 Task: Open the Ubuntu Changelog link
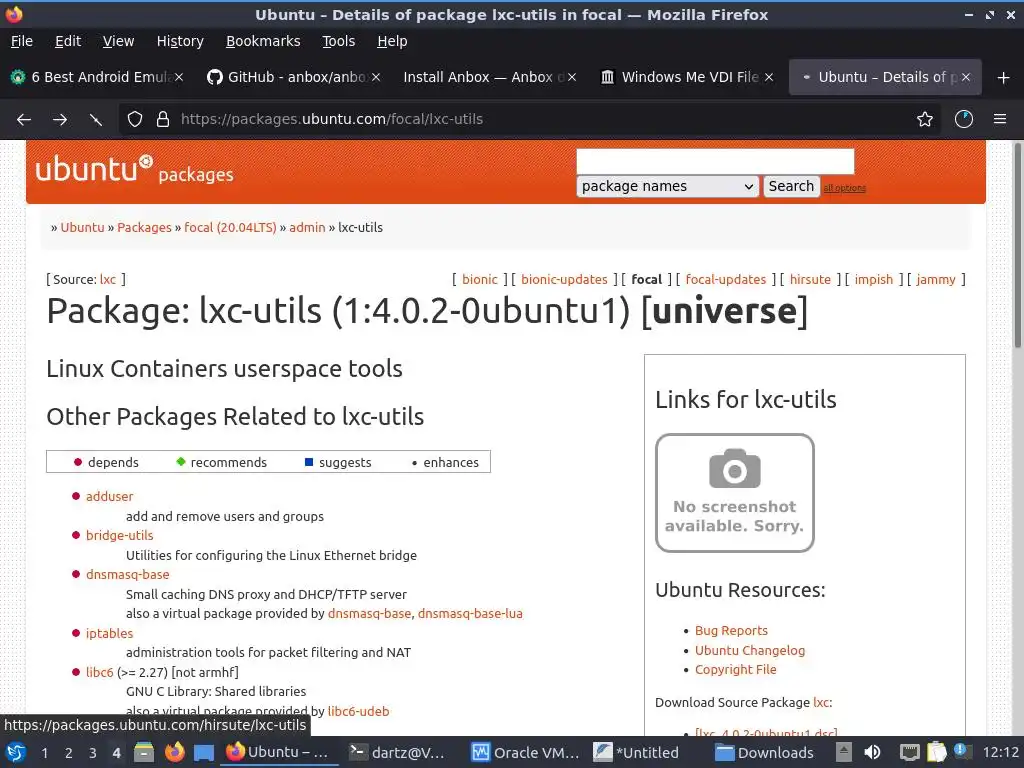click(750, 650)
